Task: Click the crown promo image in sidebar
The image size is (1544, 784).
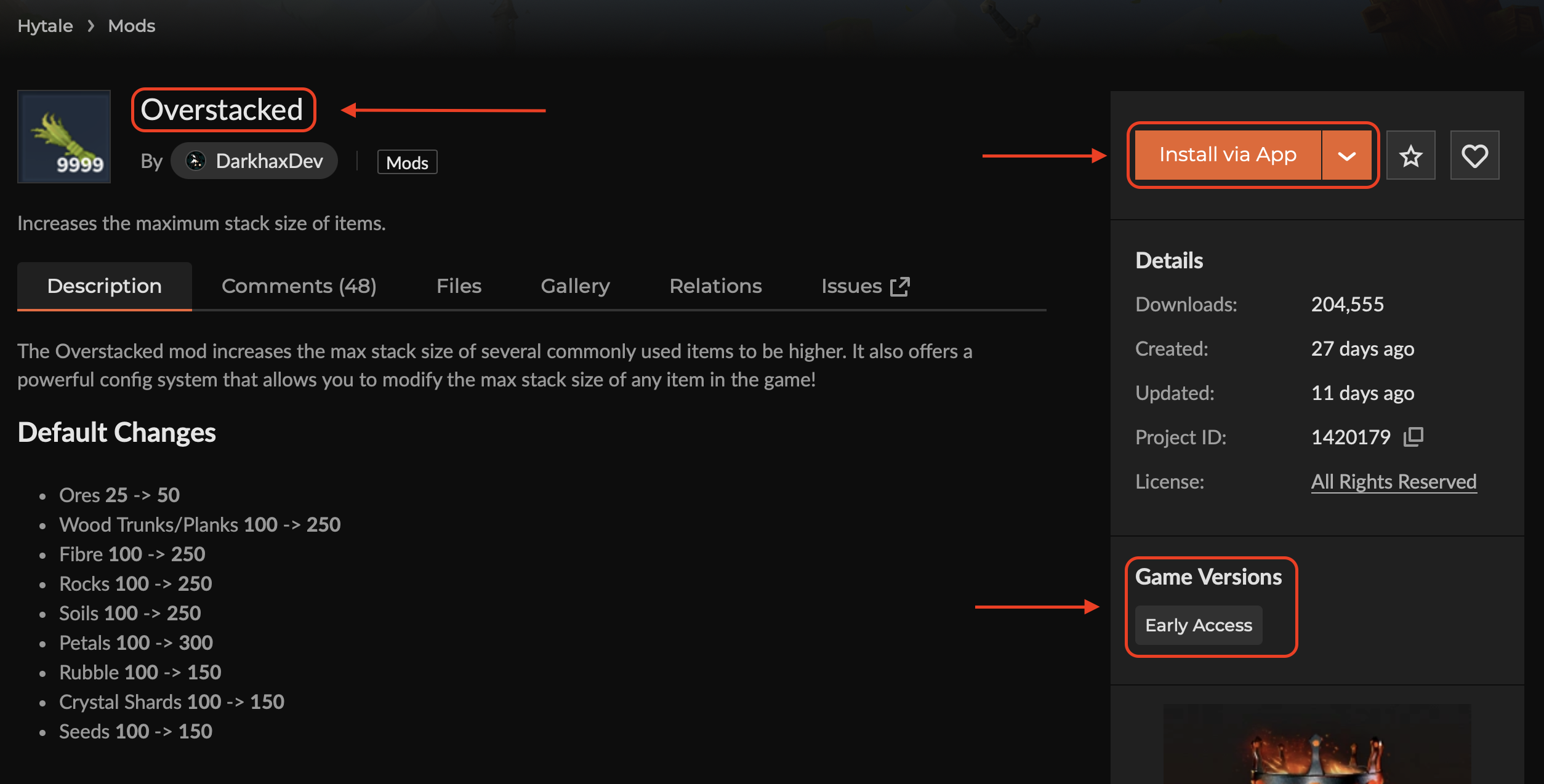Action: point(1316,748)
